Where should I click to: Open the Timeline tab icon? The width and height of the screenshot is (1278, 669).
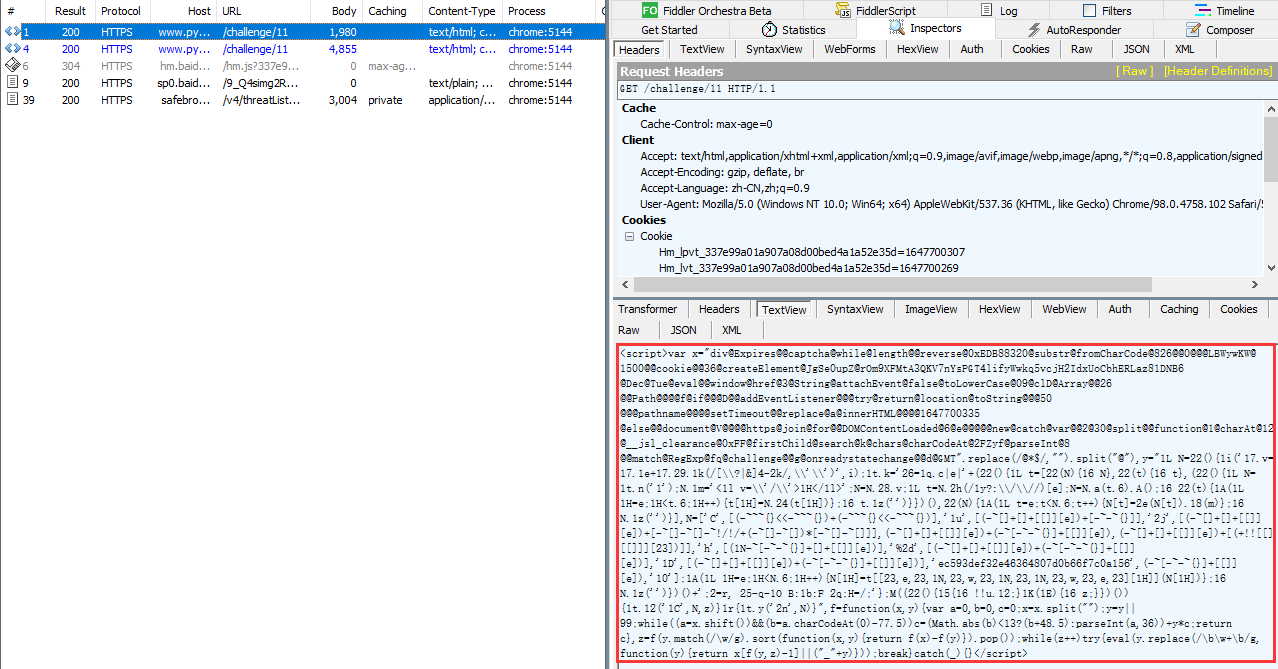point(1200,10)
